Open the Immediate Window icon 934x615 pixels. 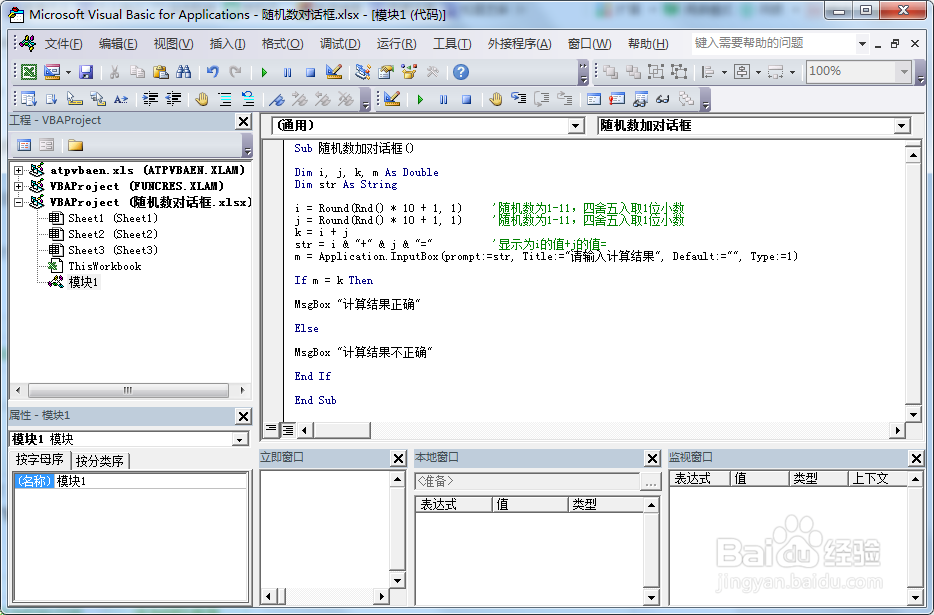(617, 99)
